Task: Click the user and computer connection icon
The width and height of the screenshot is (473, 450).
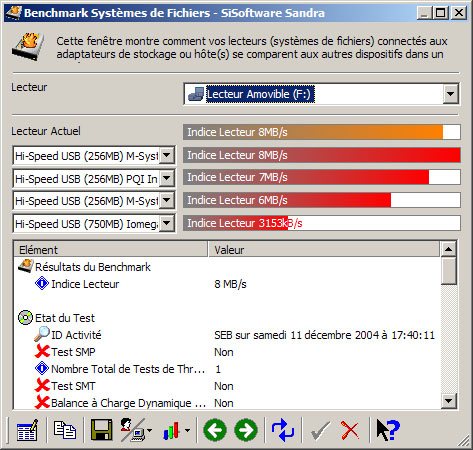Action: (133, 430)
